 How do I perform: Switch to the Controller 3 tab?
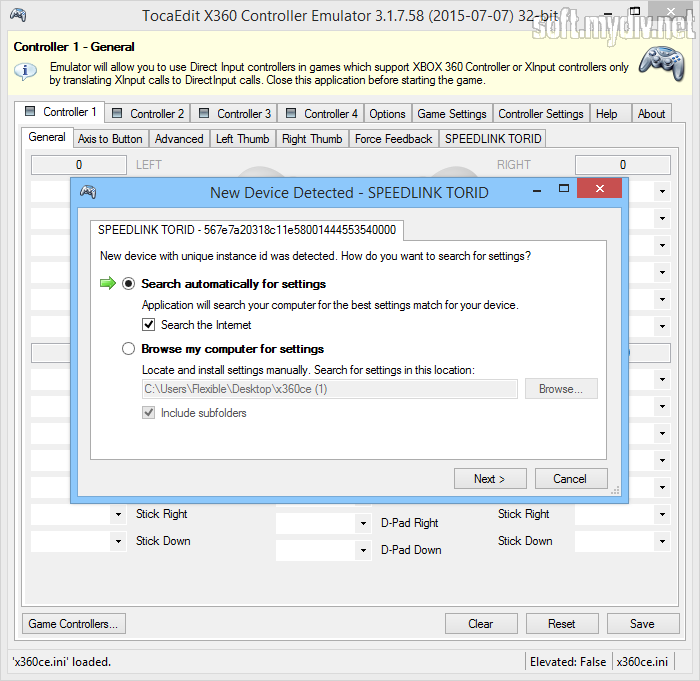click(x=235, y=113)
